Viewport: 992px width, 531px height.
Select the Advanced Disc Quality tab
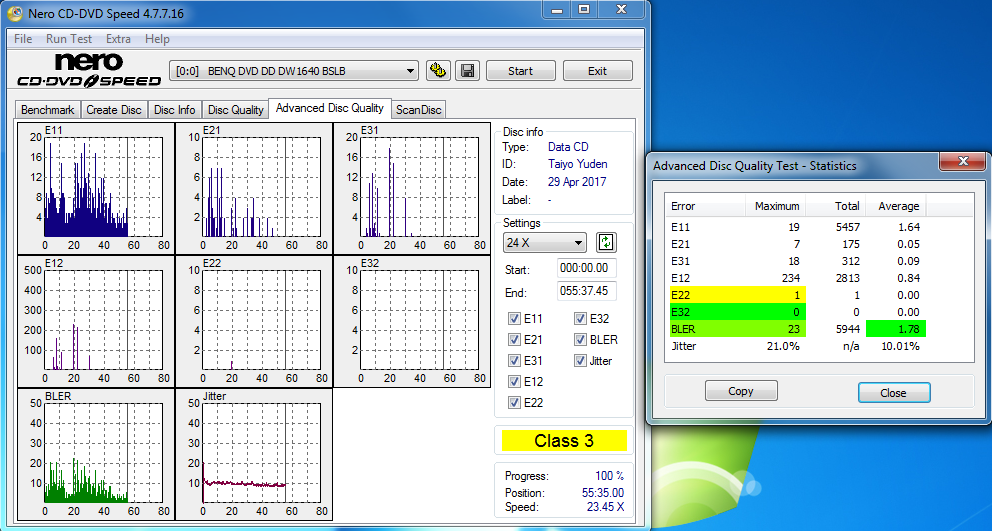point(330,108)
